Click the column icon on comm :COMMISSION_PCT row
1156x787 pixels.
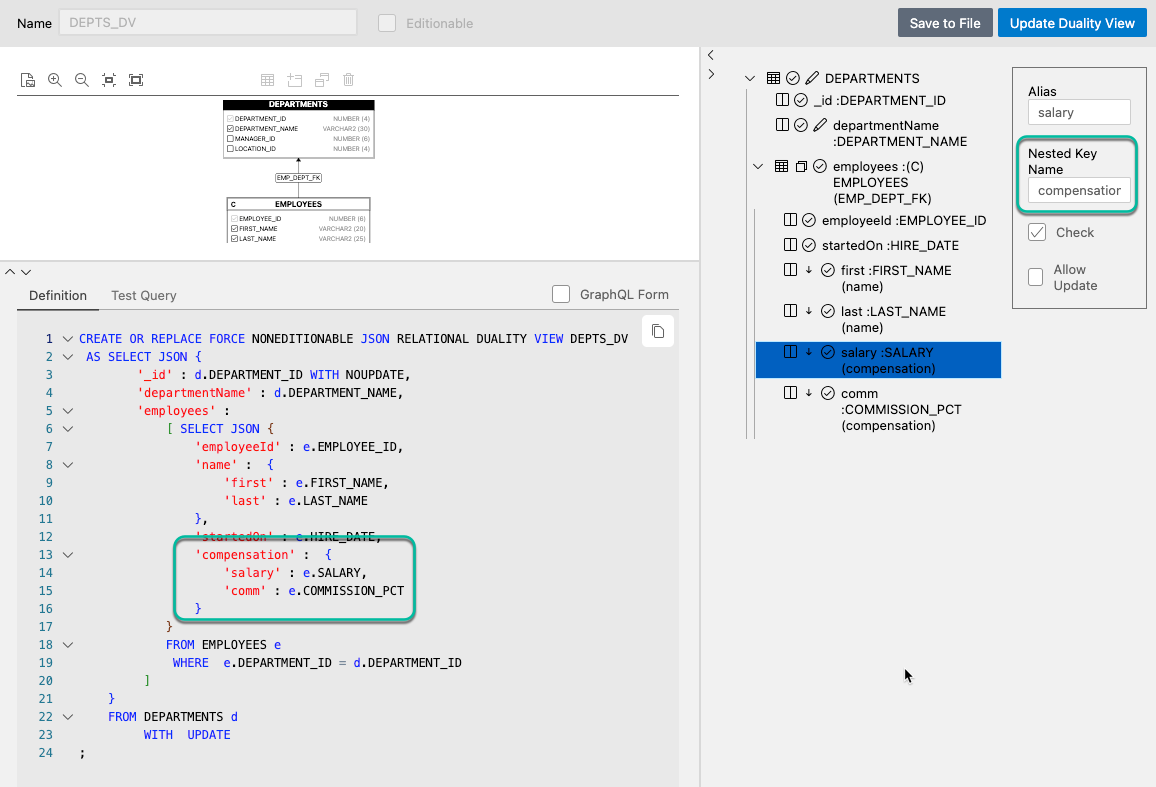[x=790, y=393]
